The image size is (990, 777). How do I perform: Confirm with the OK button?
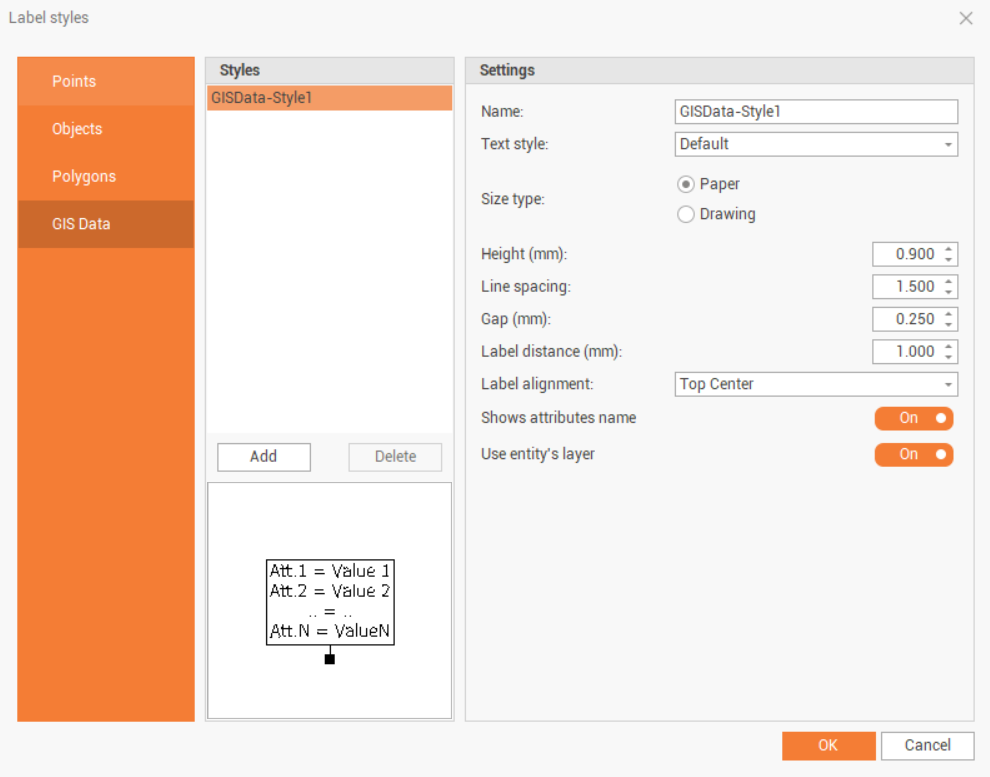click(x=828, y=745)
